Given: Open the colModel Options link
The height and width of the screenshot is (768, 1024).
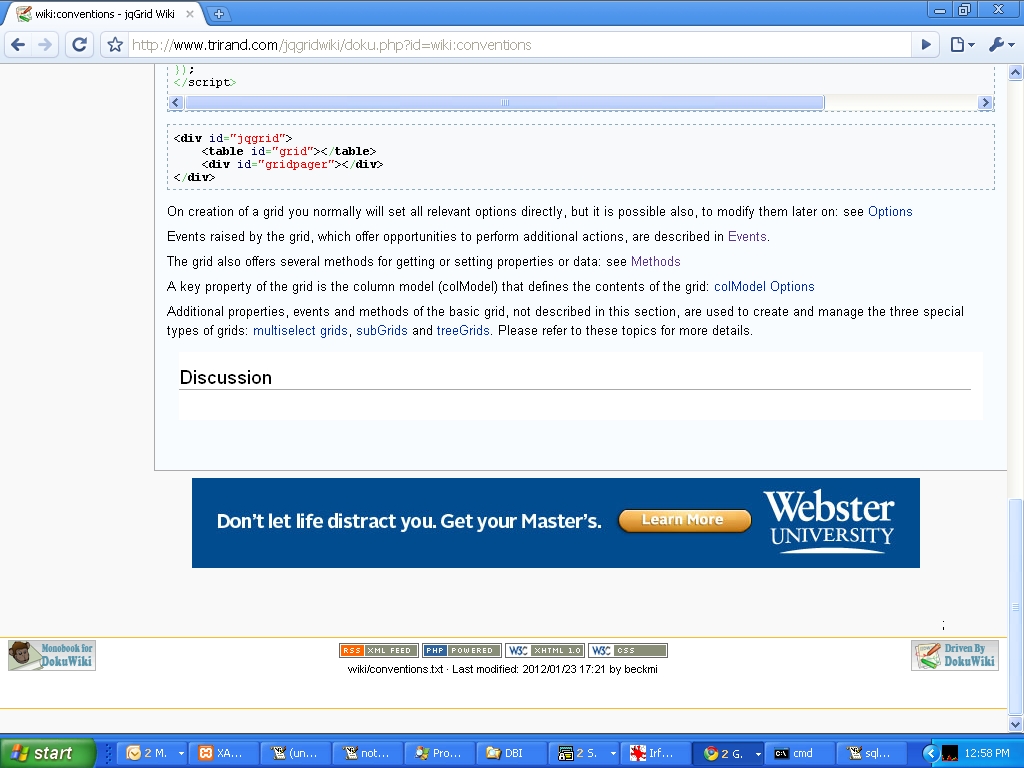Looking at the screenshot, I should [x=764, y=287].
